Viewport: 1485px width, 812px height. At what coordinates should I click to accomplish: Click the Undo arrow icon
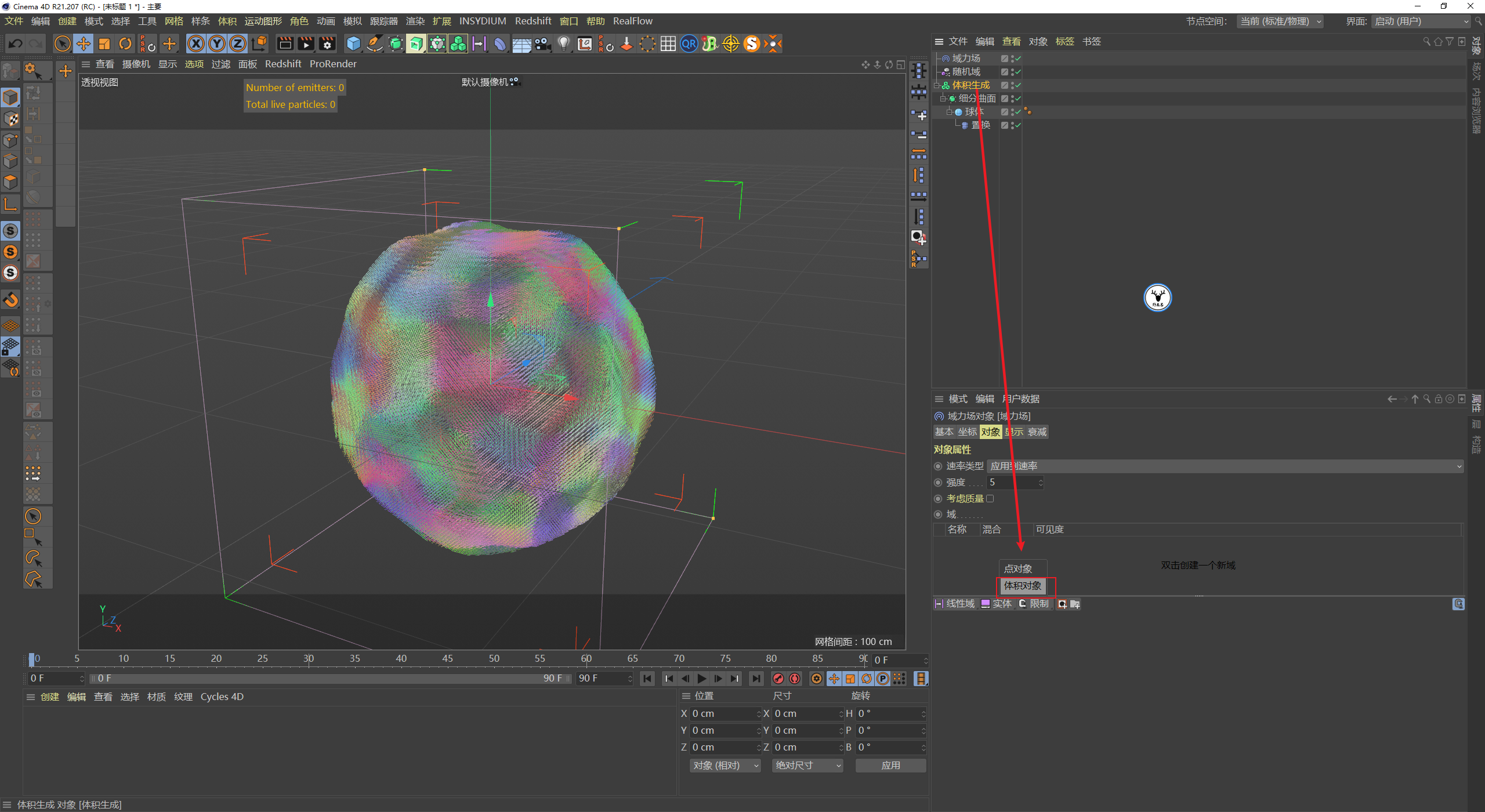16,44
